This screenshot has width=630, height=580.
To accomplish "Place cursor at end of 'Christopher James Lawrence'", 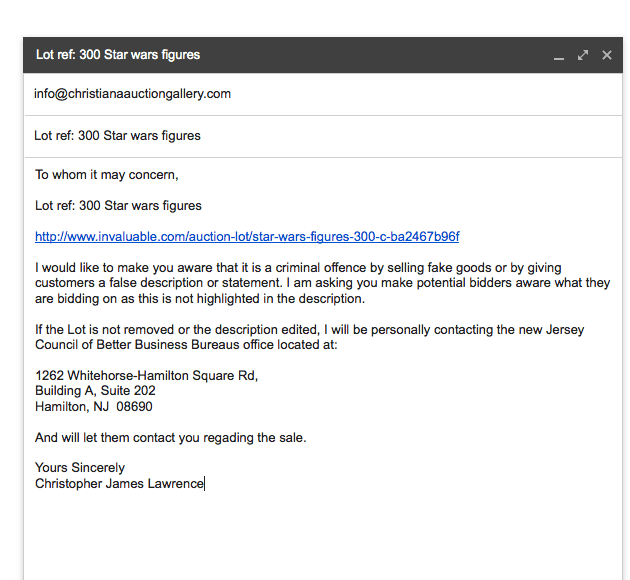I will click(204, 484).
